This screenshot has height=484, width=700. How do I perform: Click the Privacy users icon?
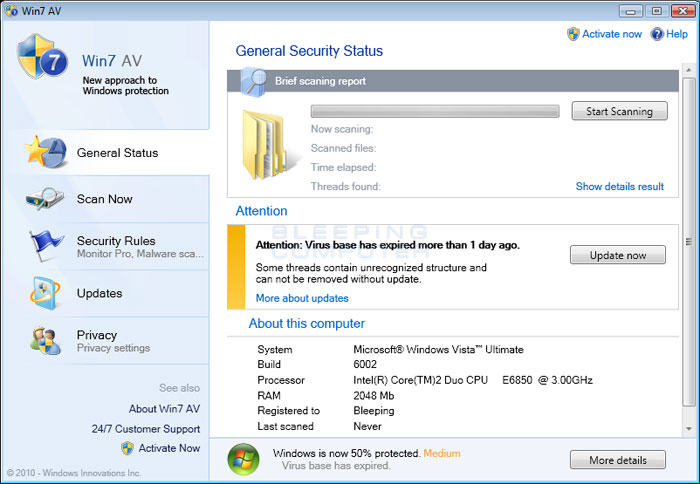(x=45, y=340)
